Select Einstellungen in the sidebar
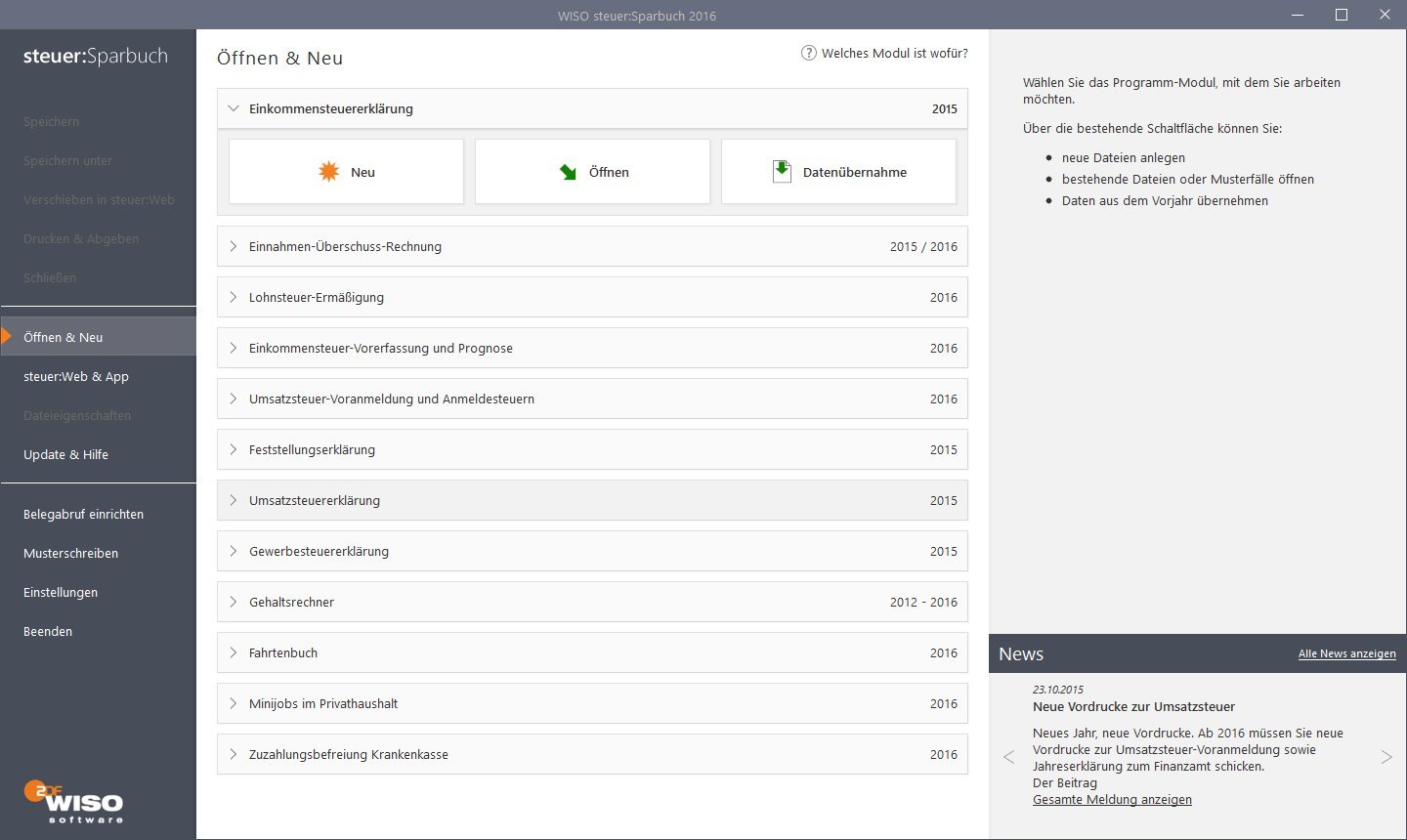This screenshot has width=1407, height=840. tap(61, 592)
